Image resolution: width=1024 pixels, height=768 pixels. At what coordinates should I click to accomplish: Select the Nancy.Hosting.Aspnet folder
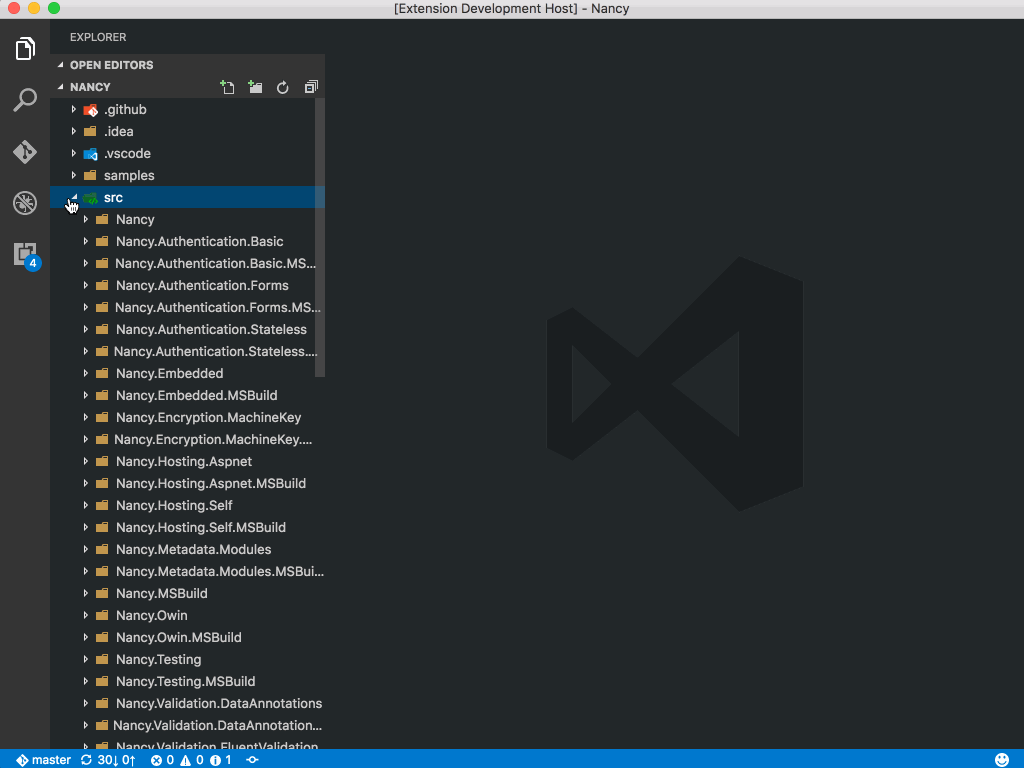tap(187, 461)
